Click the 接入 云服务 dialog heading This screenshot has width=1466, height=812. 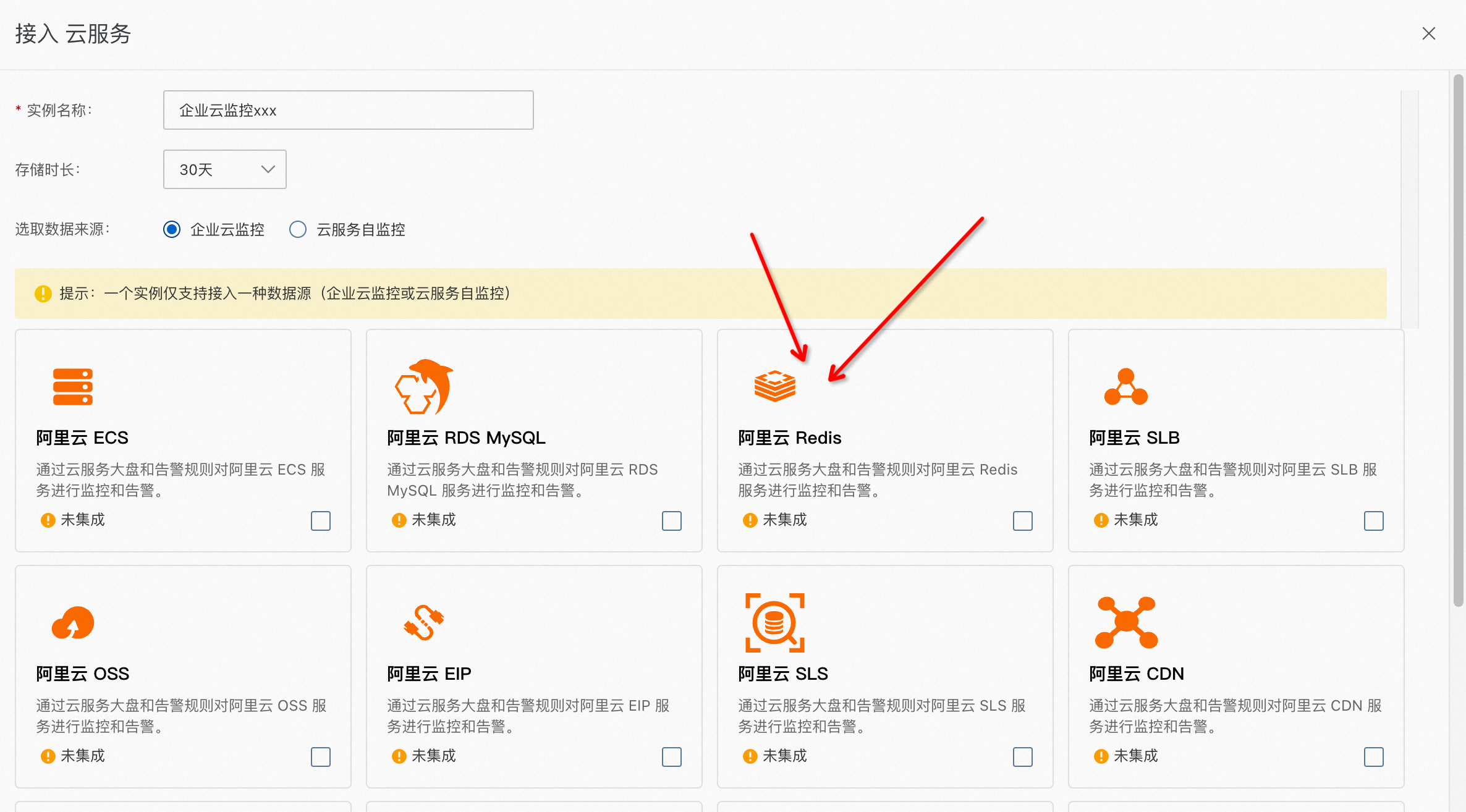click(x=73, y=33)
